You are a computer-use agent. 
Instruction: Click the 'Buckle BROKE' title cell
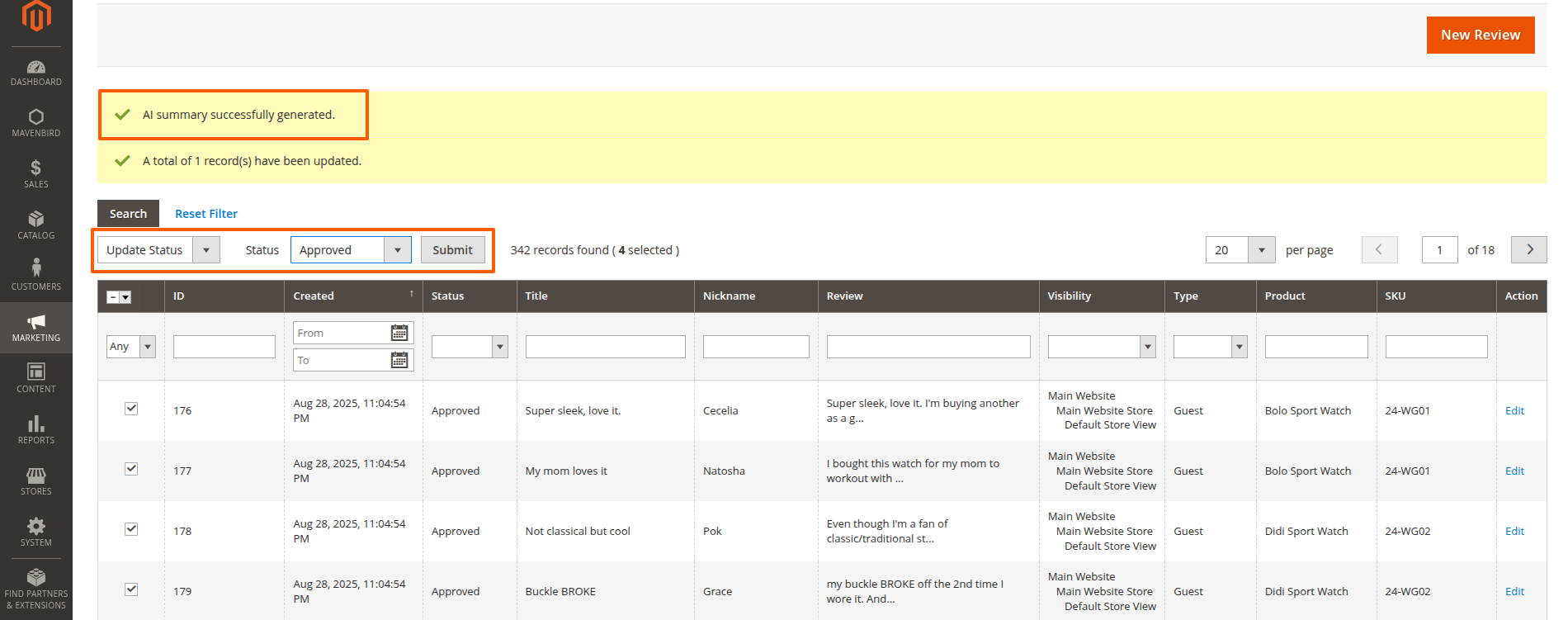coord(560,591)
